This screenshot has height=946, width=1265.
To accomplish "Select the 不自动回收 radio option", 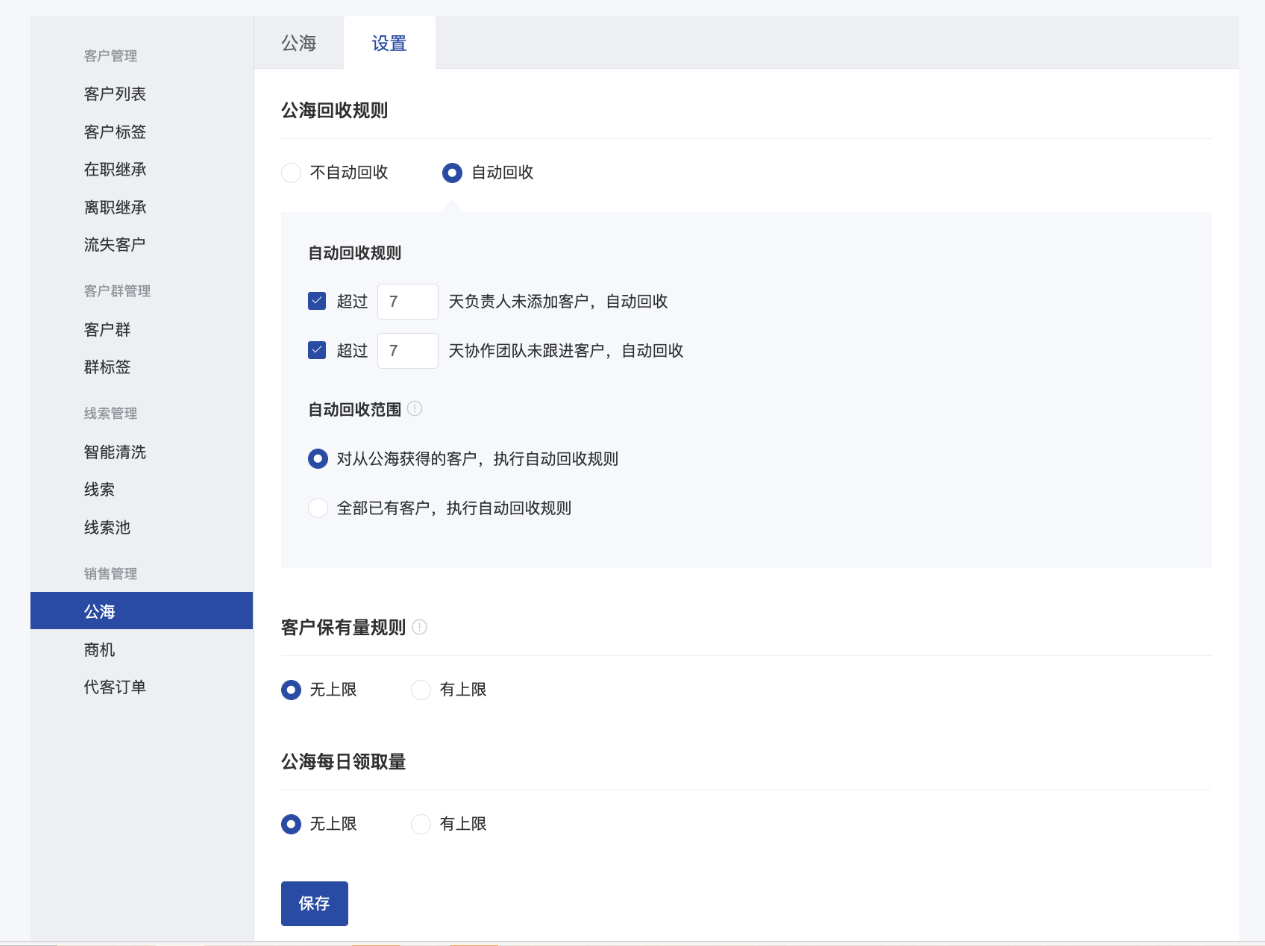I will pyautogui.click(x=291, y=173).
